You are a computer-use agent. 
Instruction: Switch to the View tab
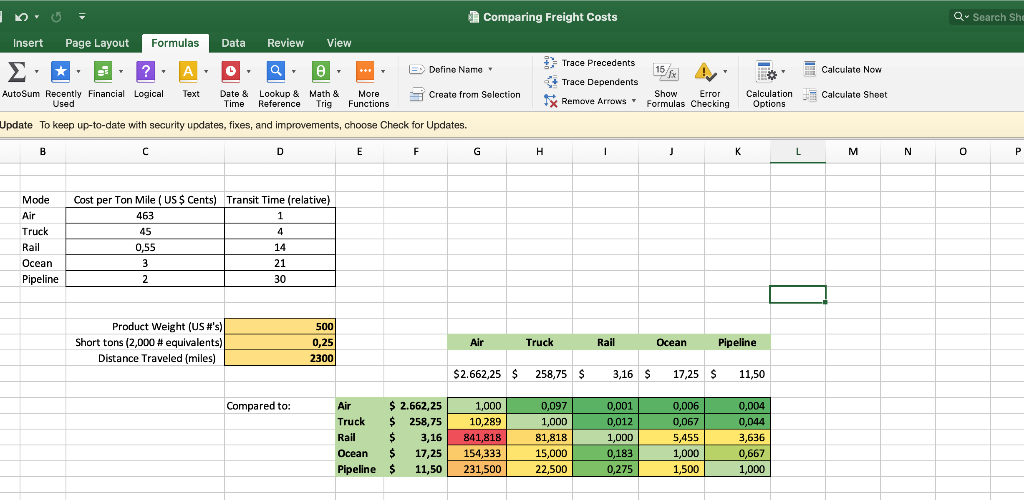pos(339,43)
